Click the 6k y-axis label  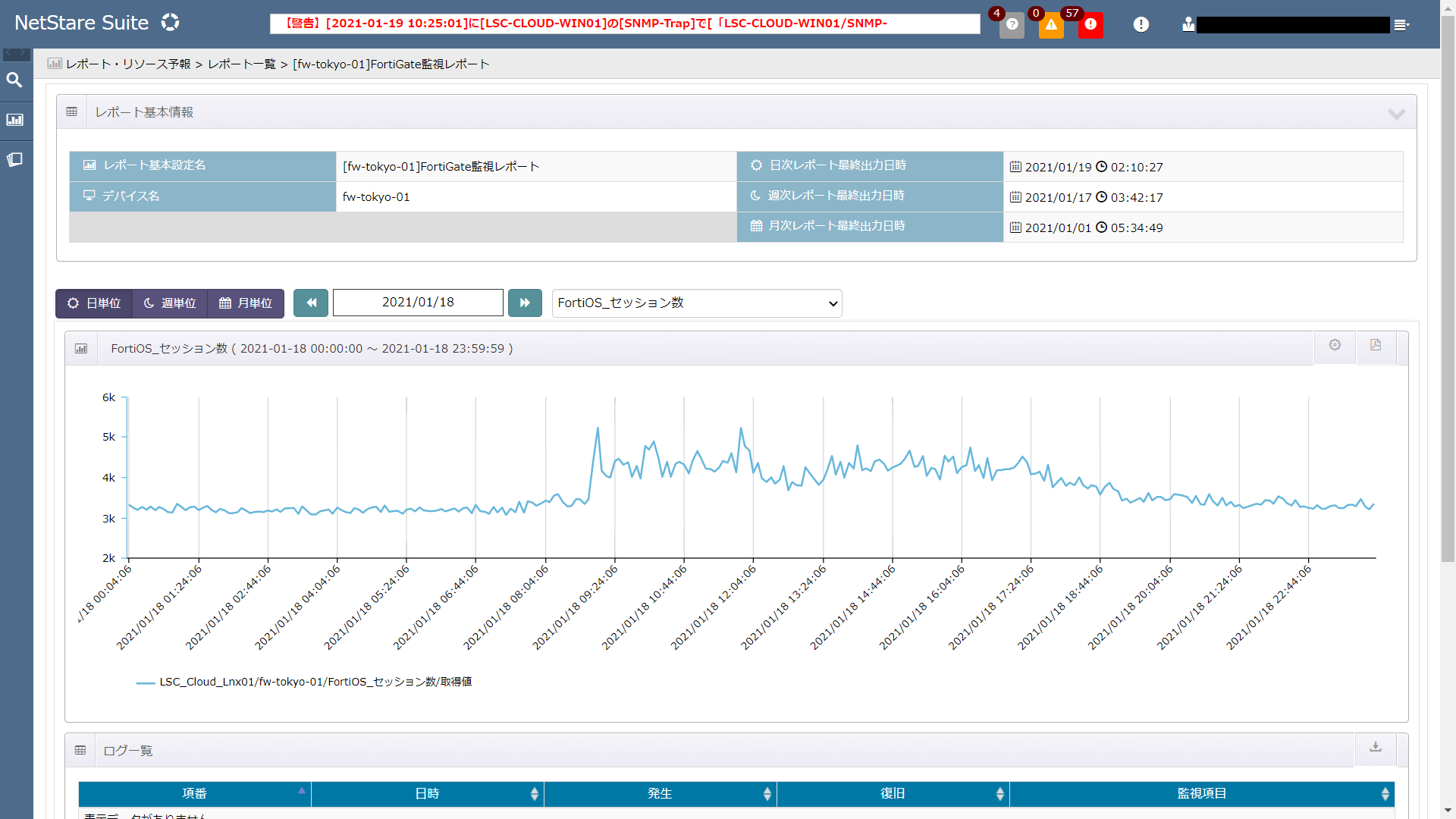109,397
